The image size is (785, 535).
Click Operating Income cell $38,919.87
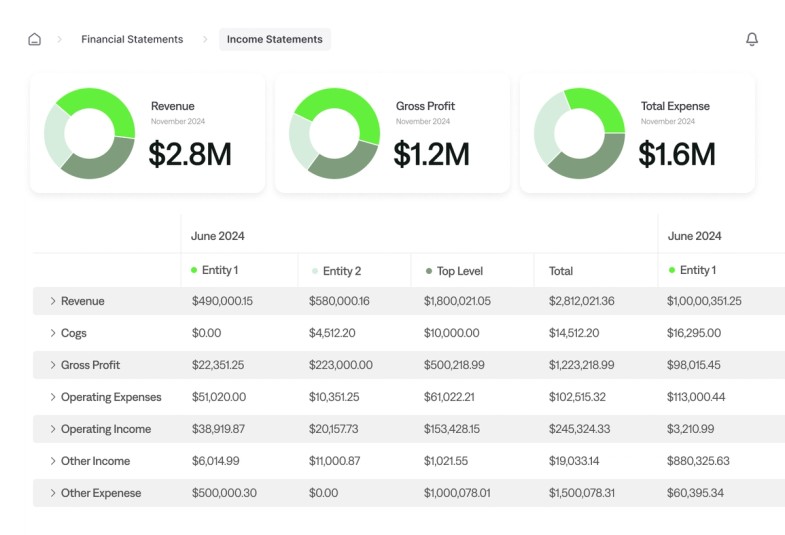click(218, 429)
